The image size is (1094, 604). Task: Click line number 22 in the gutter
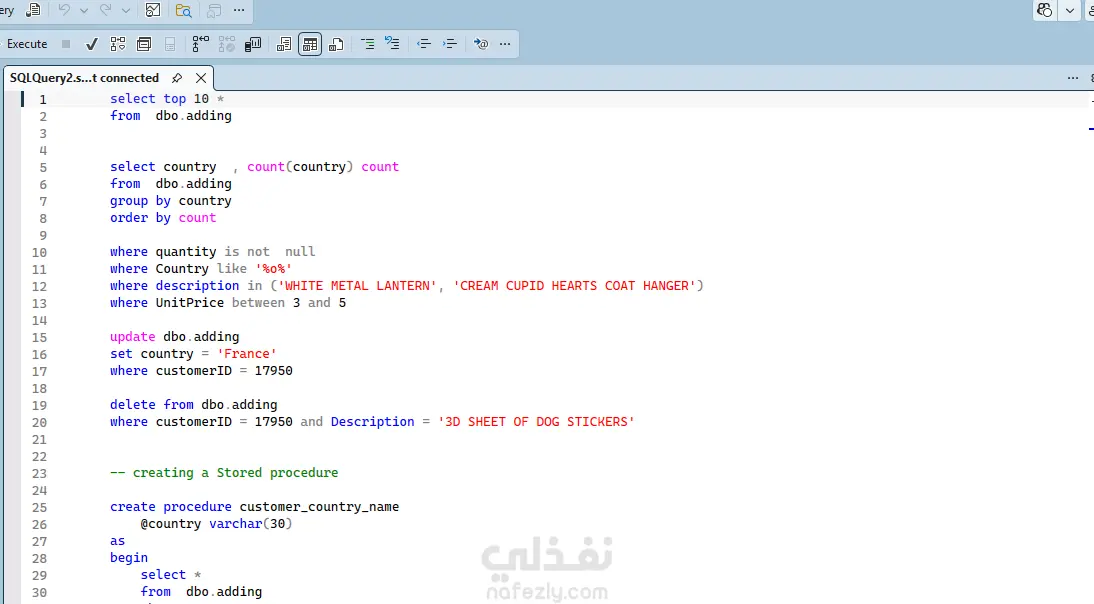39,456
